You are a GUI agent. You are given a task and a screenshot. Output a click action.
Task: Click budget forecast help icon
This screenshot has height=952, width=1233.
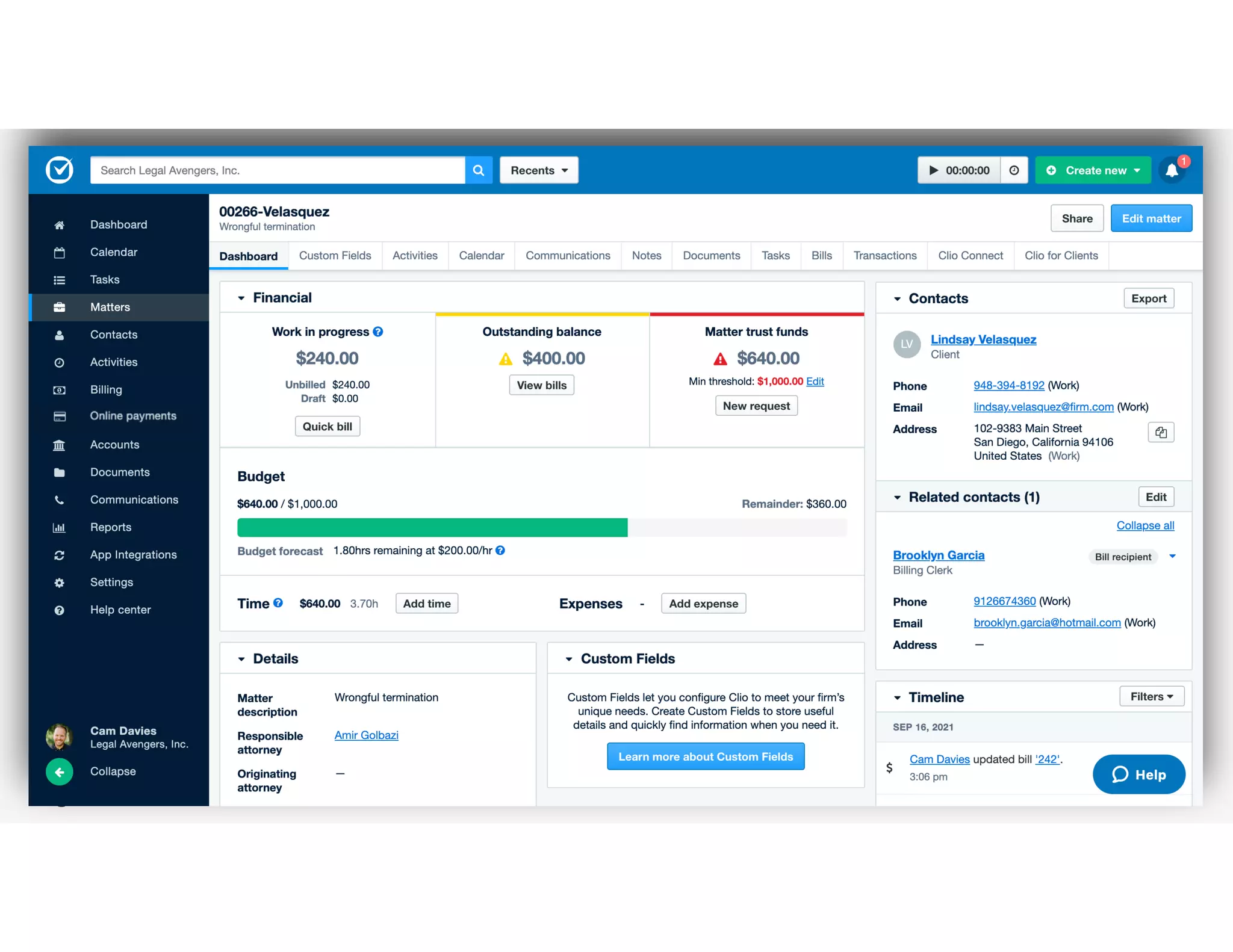click(500, 551)
